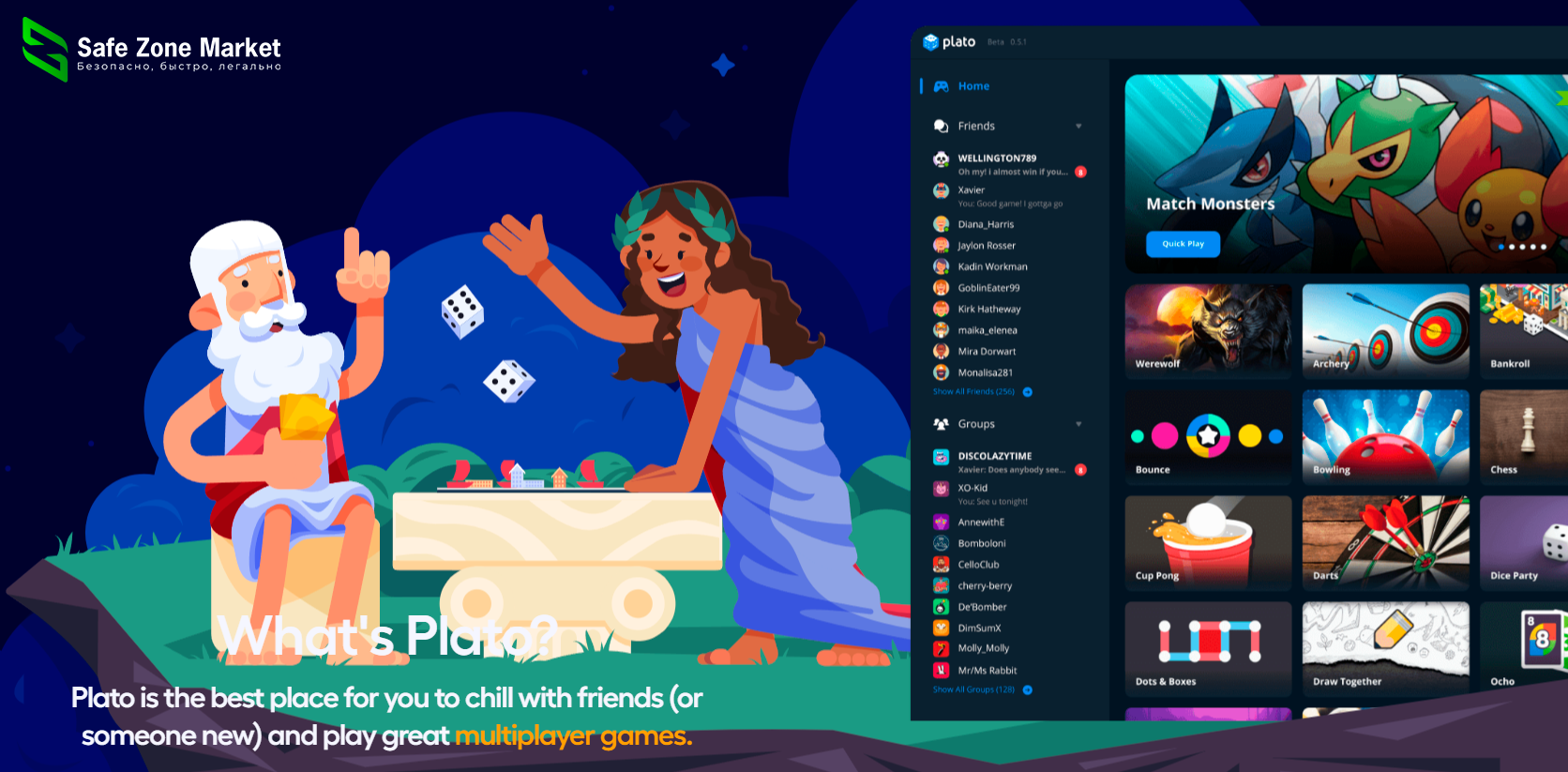Click the Mr/Ms Rabbit group avatar
Viewport: 1568px width, 772px height.
(941, 671)
